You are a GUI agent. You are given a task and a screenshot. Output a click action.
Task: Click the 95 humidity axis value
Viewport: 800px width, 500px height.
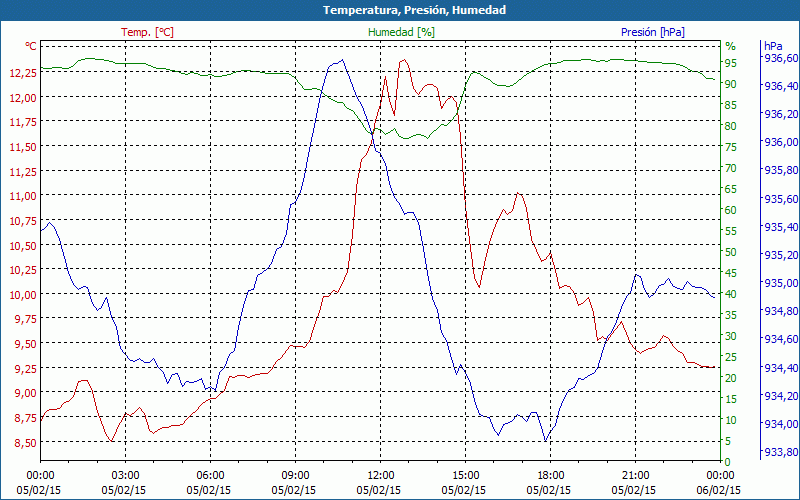point(731,63)
